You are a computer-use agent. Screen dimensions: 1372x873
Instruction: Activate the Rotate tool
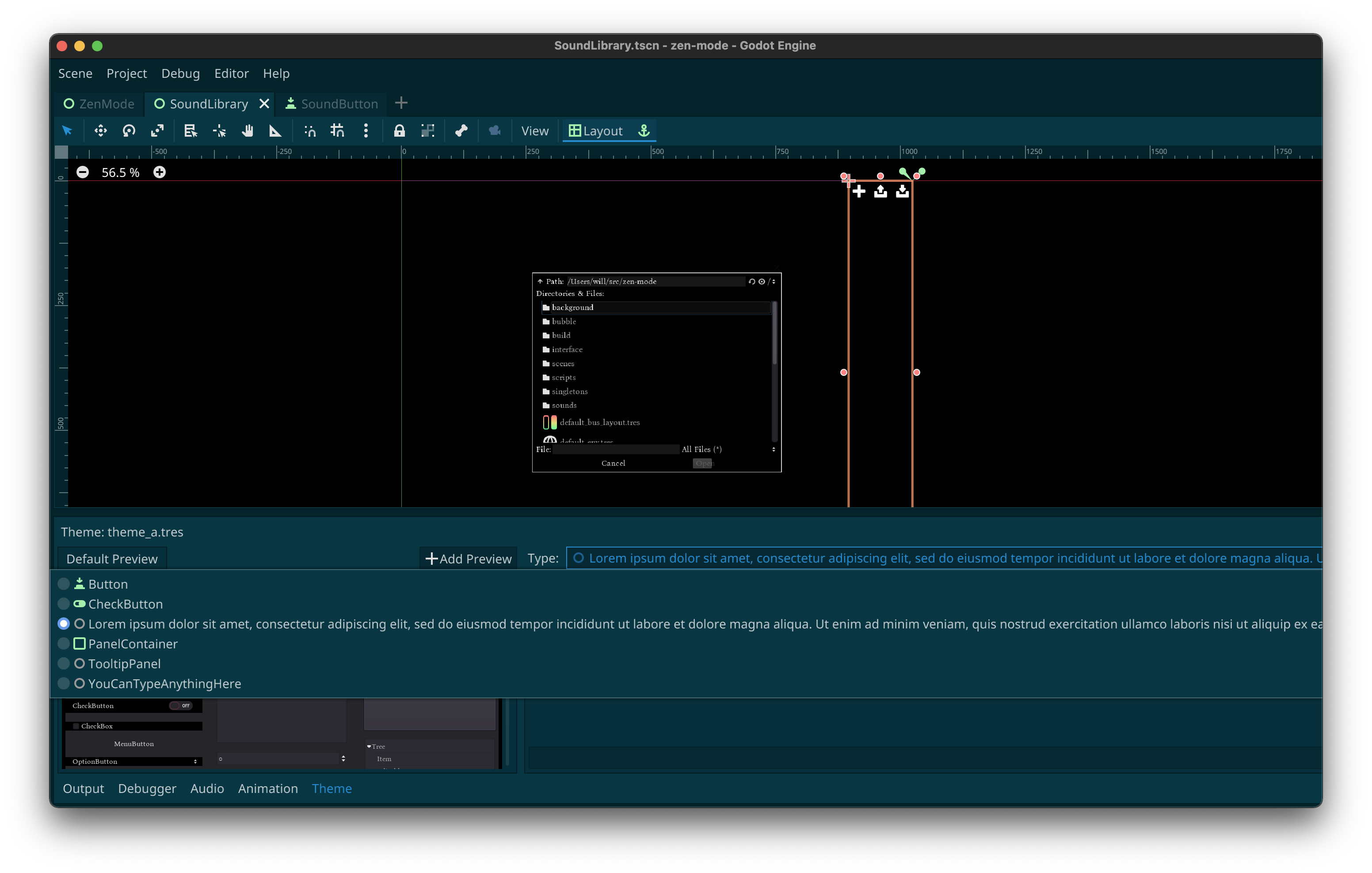129,130
